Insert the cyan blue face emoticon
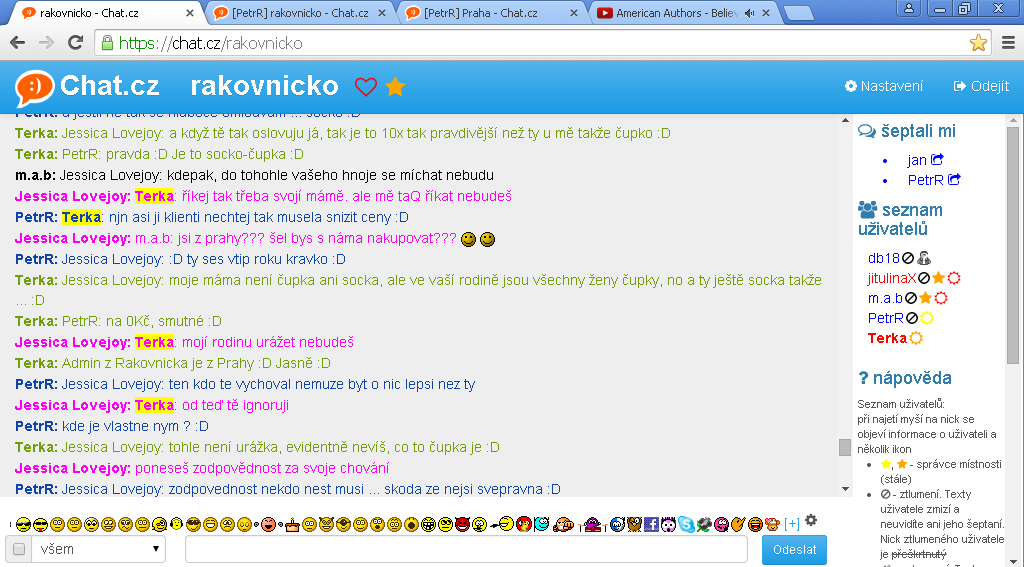This screenshot has width=1024, height=567. 541,524
